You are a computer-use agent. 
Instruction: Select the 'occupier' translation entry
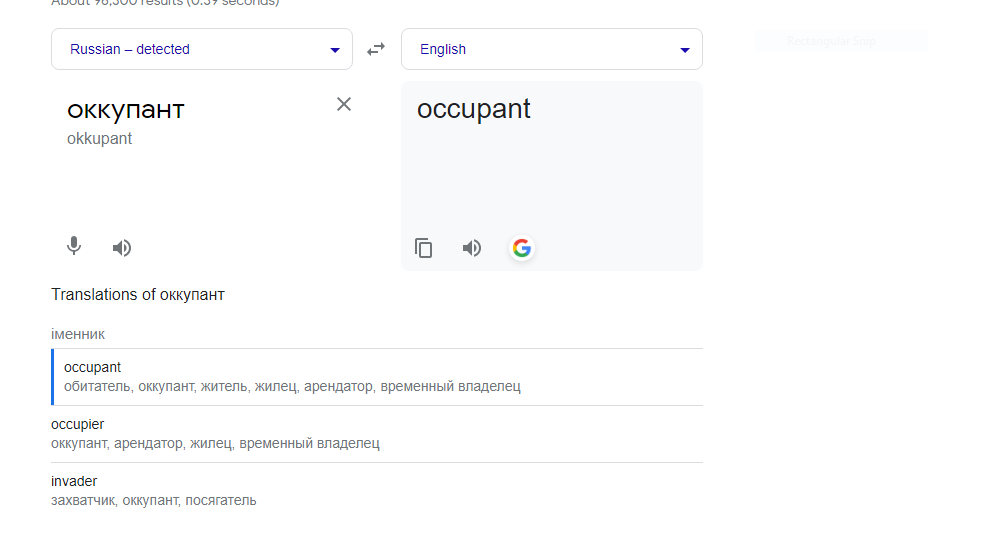tap(77, 424)
